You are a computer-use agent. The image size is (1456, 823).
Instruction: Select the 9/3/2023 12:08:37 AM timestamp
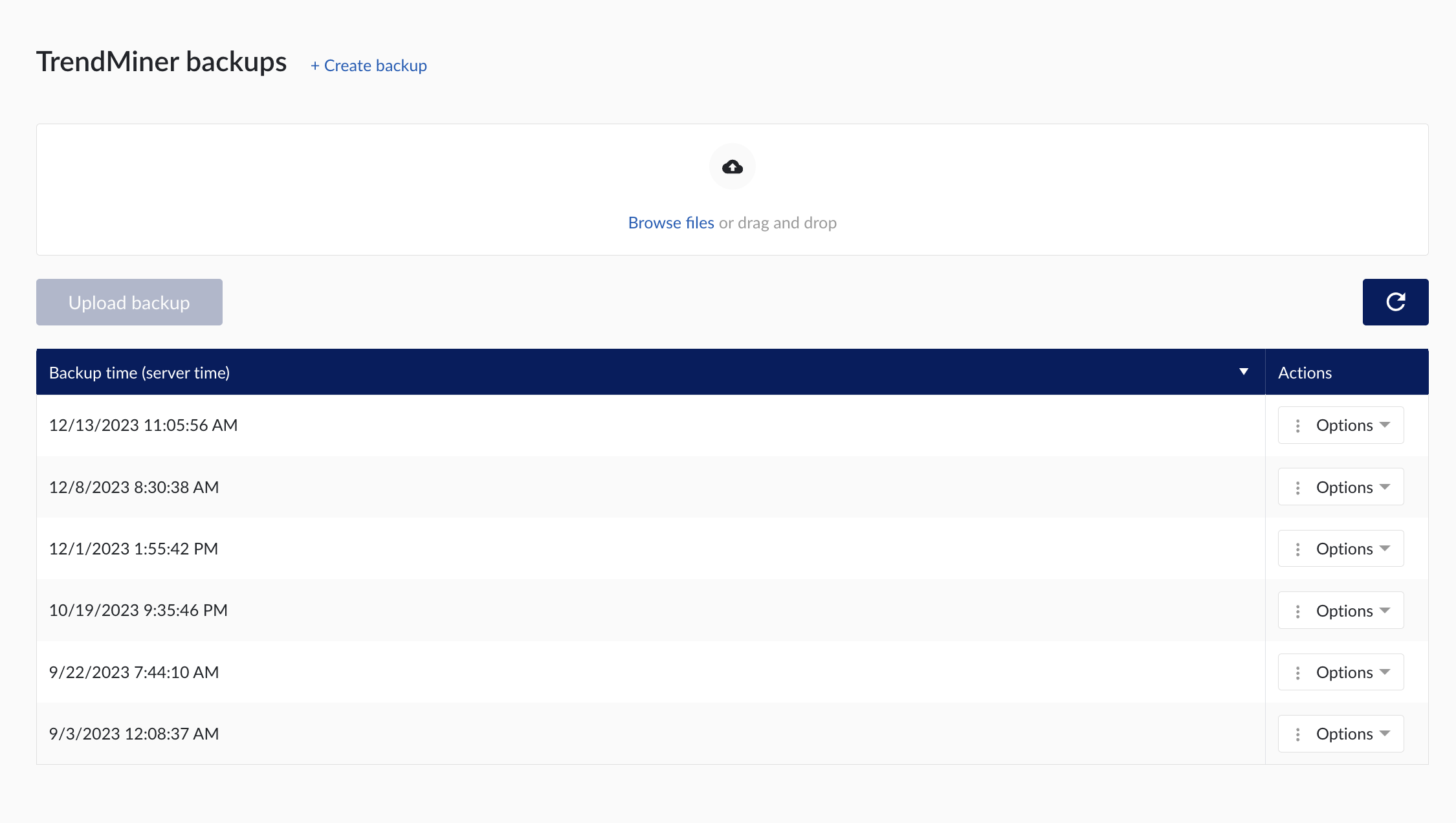(134, 734)
